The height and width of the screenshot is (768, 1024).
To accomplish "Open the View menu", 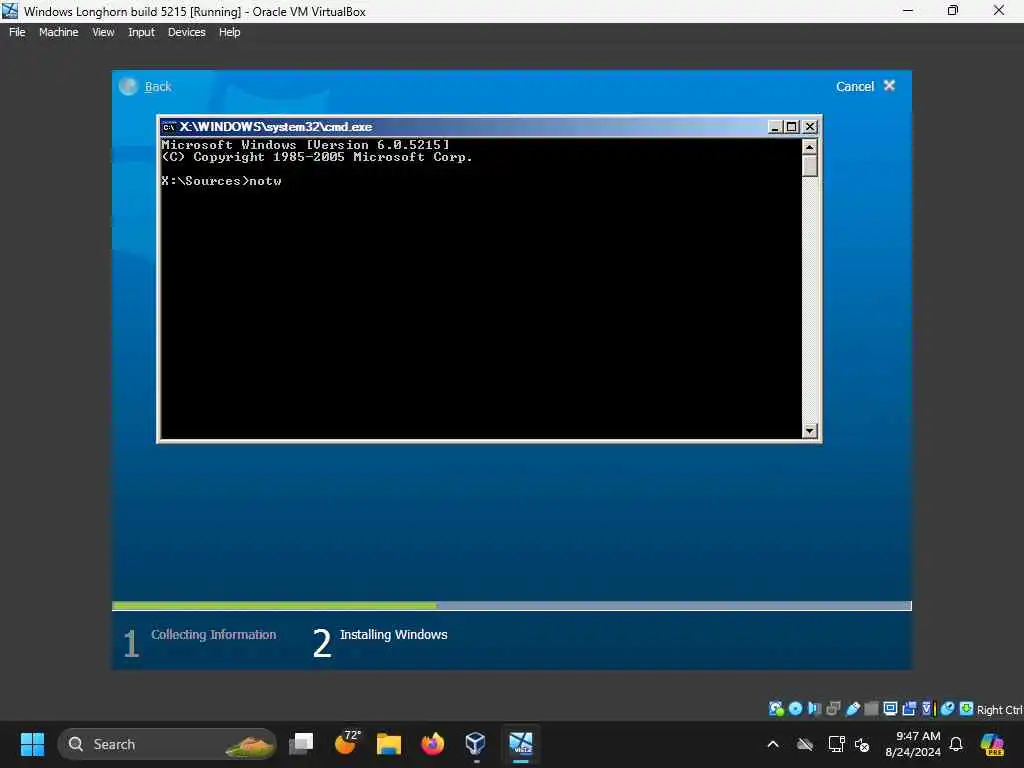I will [103, 32].
